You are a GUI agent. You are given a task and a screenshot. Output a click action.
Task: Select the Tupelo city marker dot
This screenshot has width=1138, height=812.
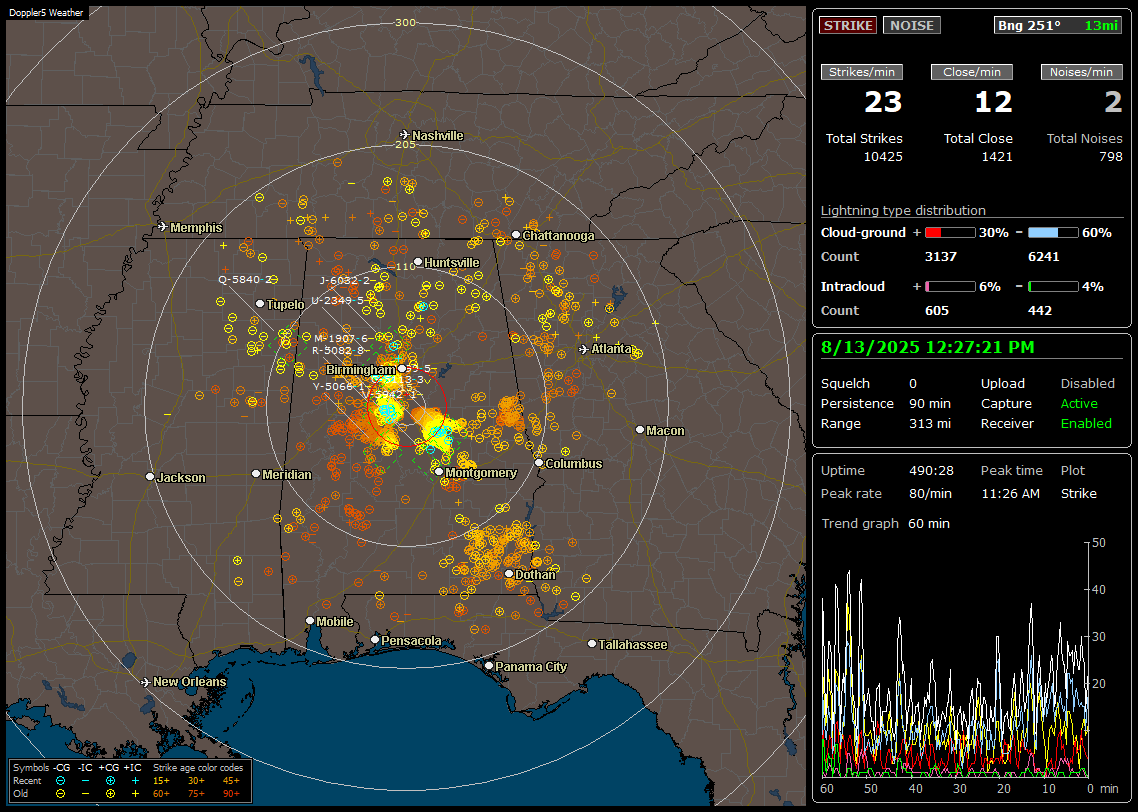[x=260, y=303]
